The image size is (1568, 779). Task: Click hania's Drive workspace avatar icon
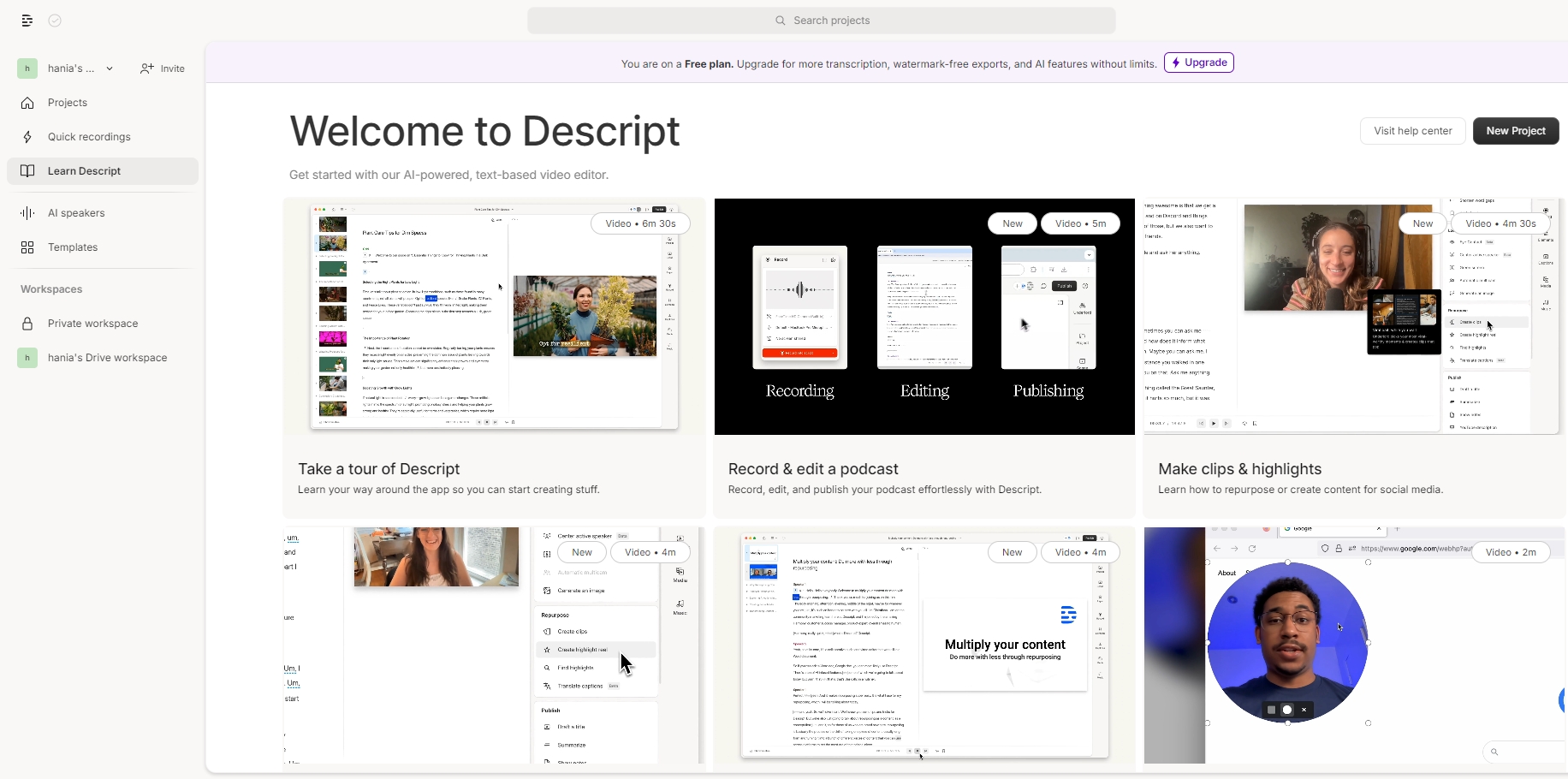(27, 358)
